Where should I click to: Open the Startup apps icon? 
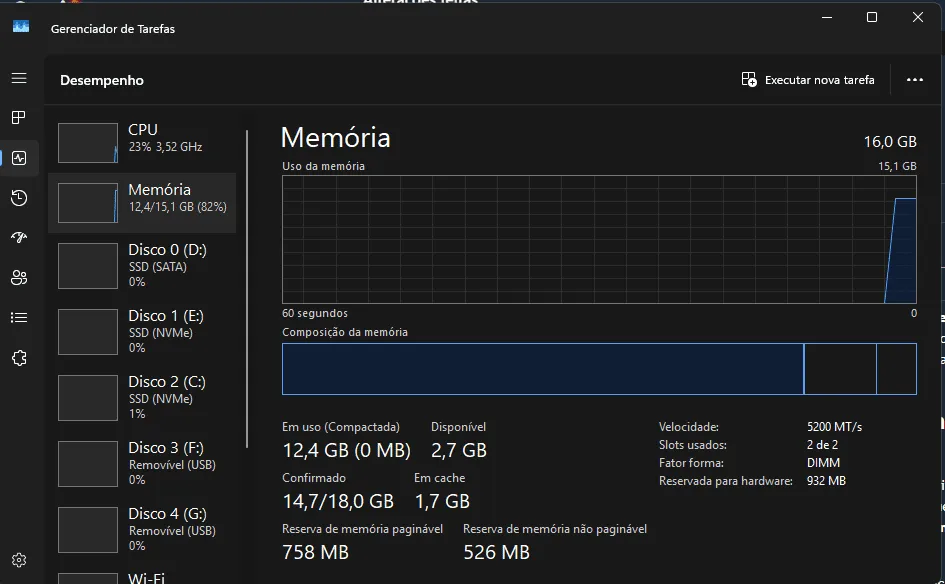pyautogui.click(x=19, y=238)
